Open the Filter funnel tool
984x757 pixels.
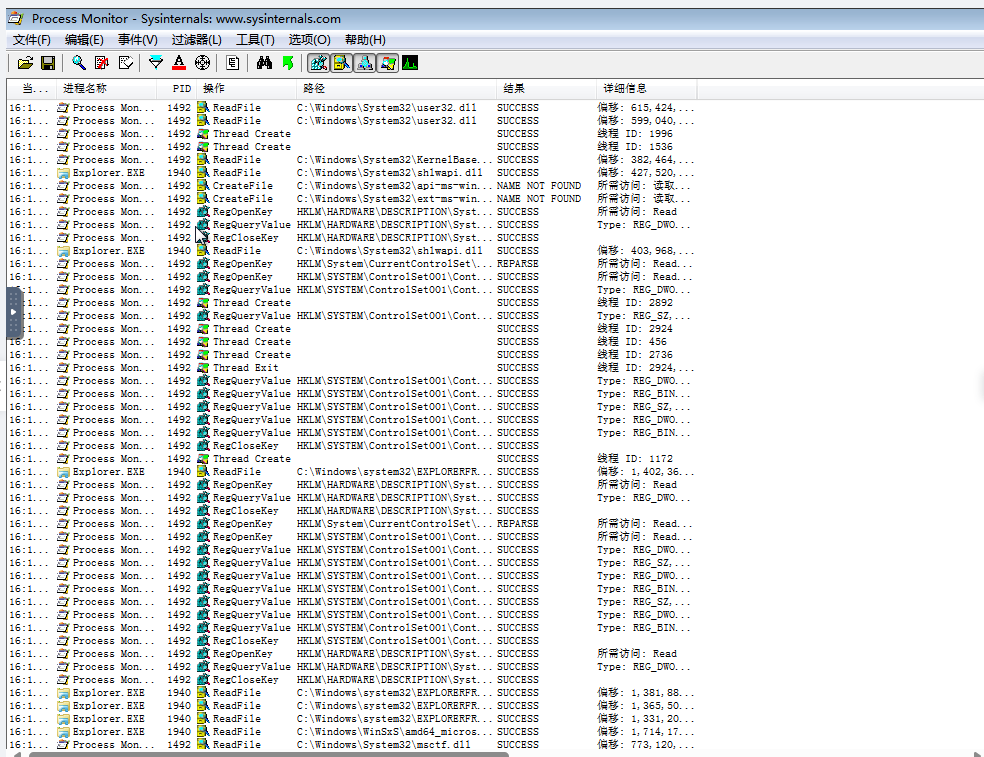(156, 63)
